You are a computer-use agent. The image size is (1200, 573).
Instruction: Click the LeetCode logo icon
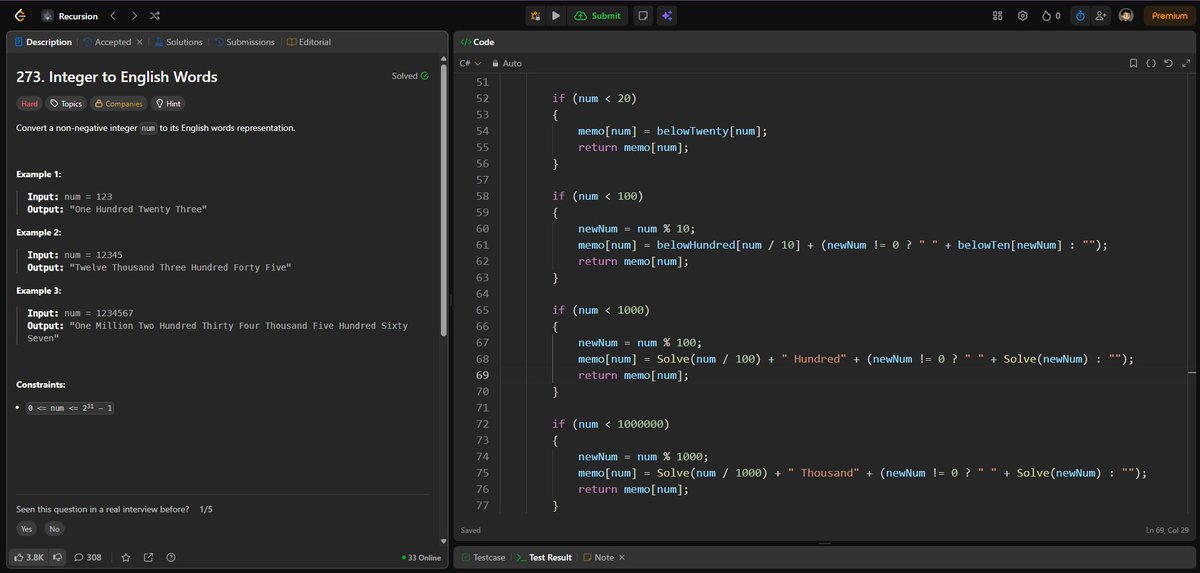pos(18,16)
